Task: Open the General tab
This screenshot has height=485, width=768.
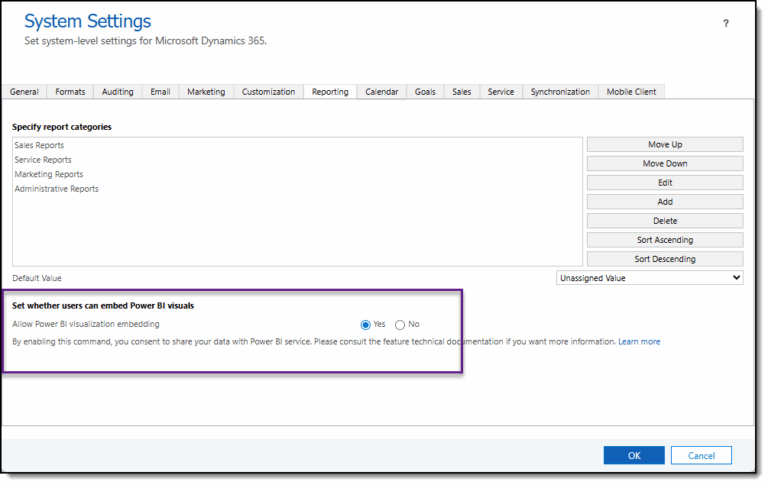Action: click(x=24, y=92)
